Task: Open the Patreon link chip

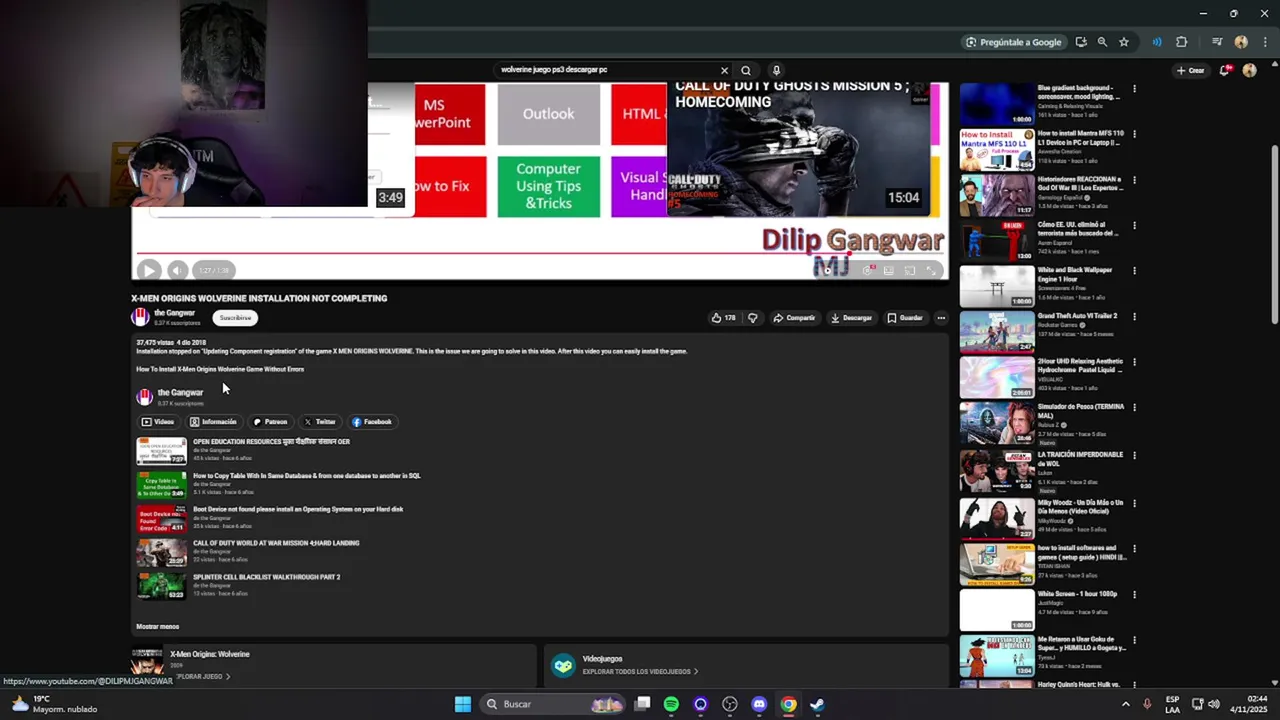Action: click(x=270, y=422)
